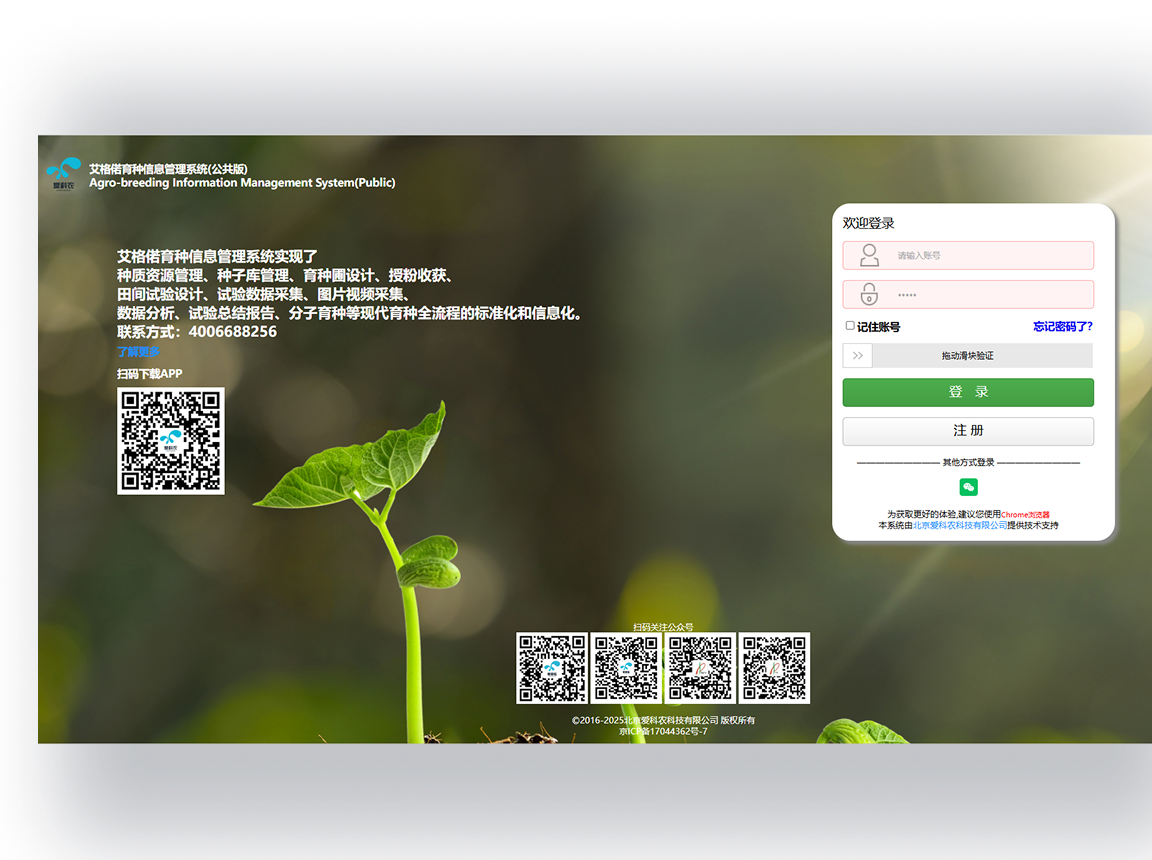Screen dimensions: 1152x860
Task: Click the APP download QR code
Action: click(171, 441)
